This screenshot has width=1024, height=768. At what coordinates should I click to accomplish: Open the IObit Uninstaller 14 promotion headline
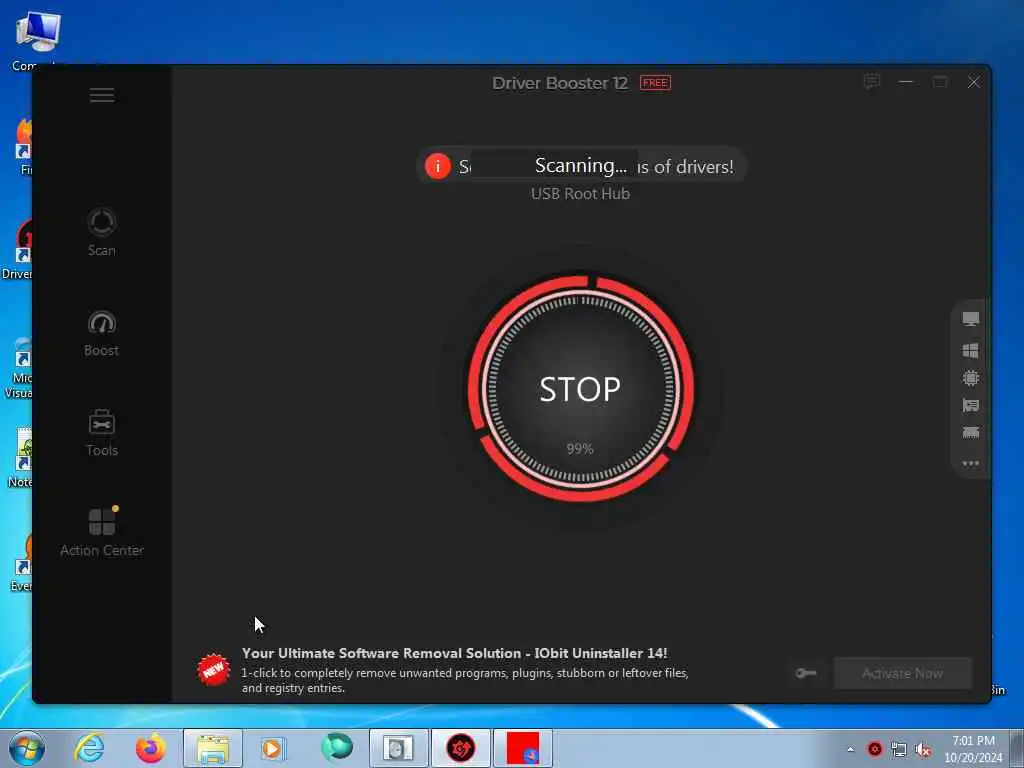pos(455,653)
